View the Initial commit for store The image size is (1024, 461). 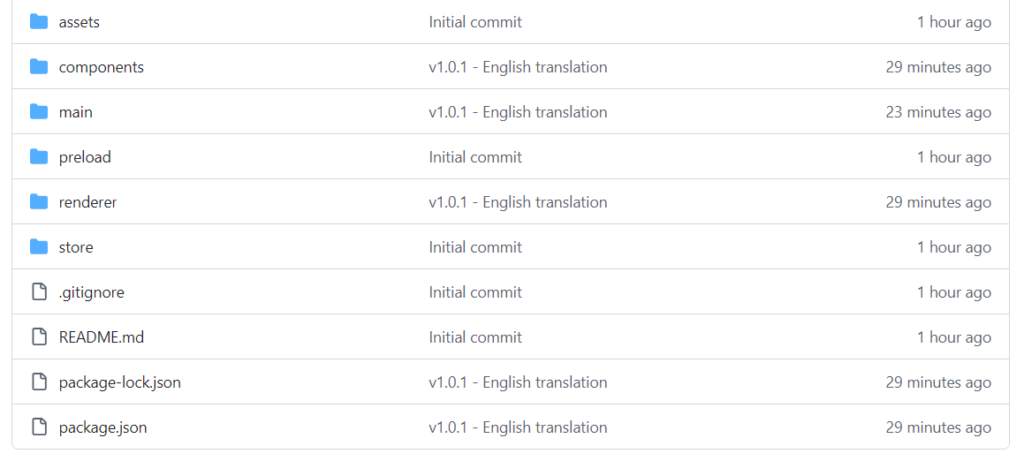tap(475, 247)
